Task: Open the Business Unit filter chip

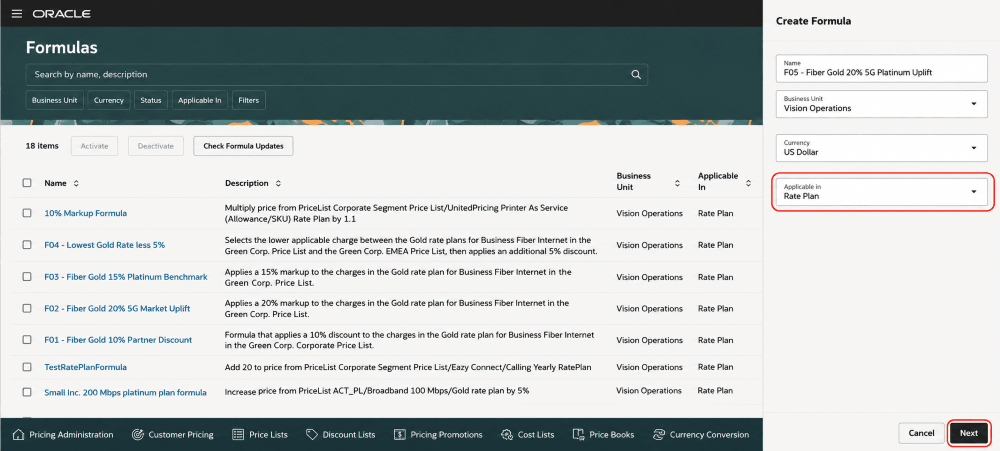Action: [x=55, y=100]
